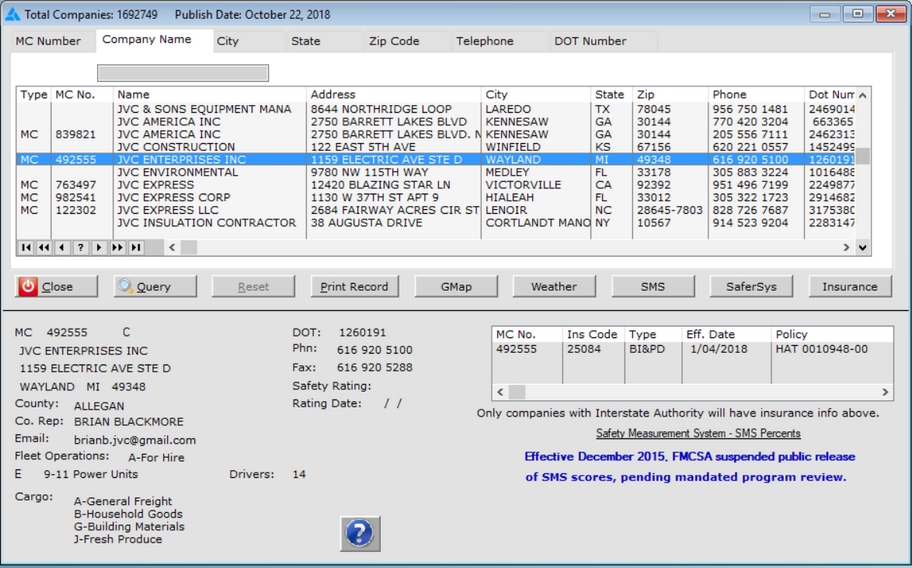The width and height of the screenshot is (912, 568).
Task: Click the next page double-arrow navigator button
Action: click(x=117, y=247)
